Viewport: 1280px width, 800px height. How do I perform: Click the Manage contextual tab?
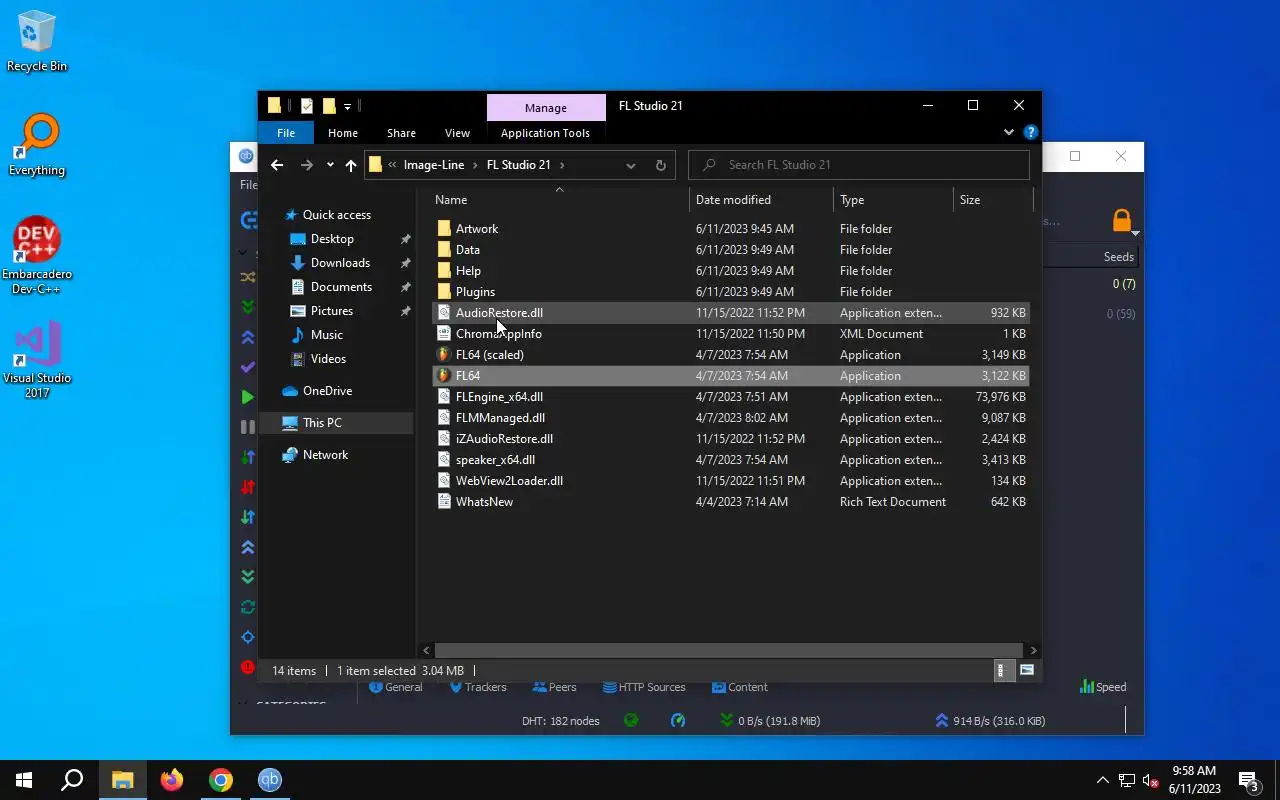546,108
